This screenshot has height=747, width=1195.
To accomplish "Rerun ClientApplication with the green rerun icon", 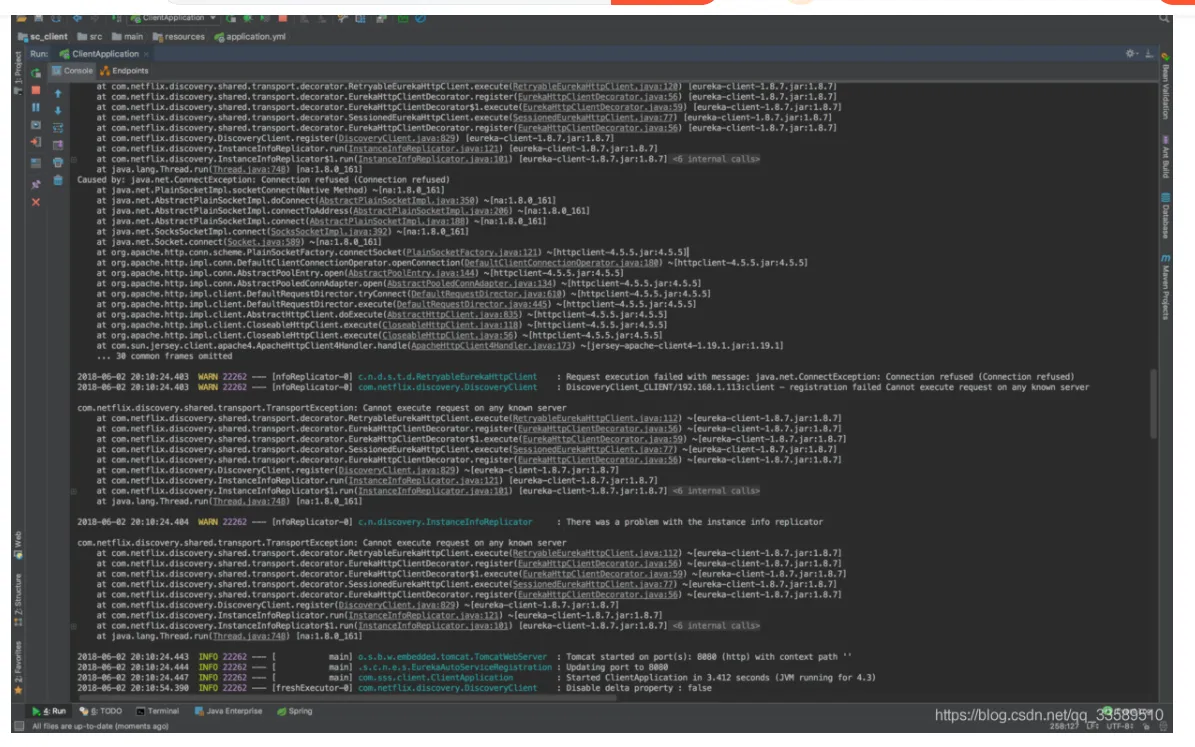I will point(36,73).
